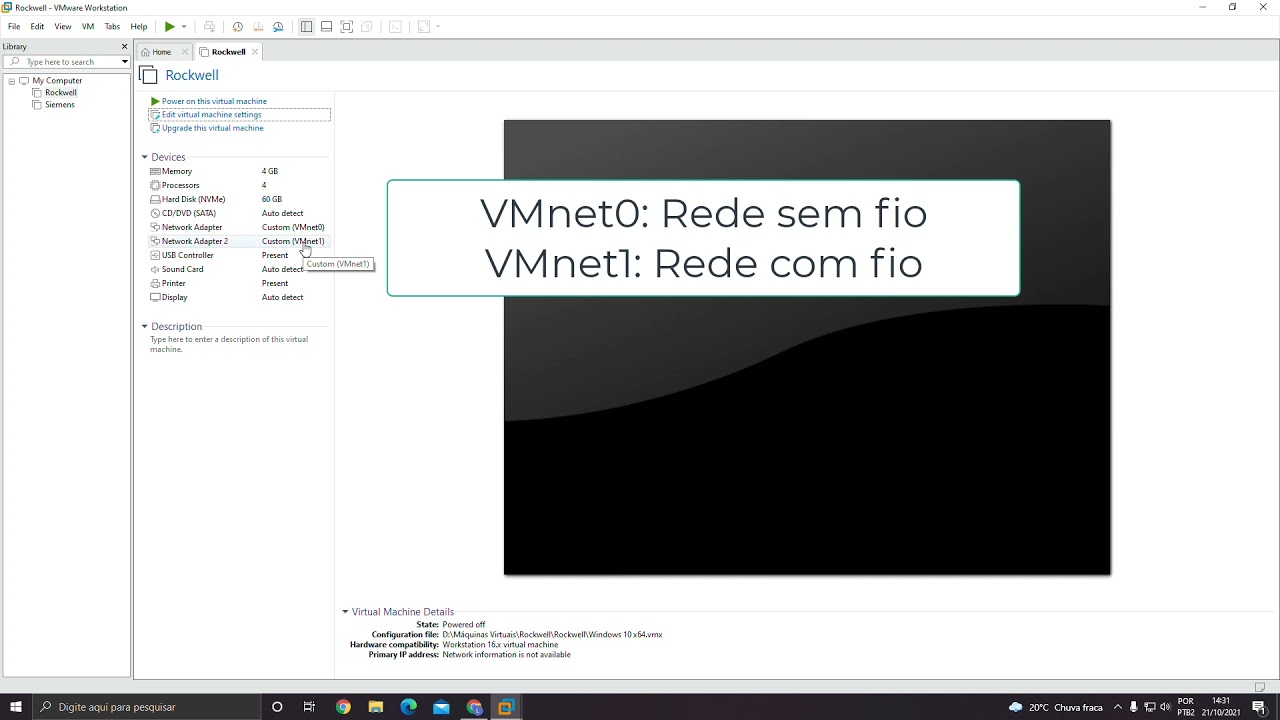
Task: Open Google Chrome from the taskbar
Action: click(x=343, y=707)
